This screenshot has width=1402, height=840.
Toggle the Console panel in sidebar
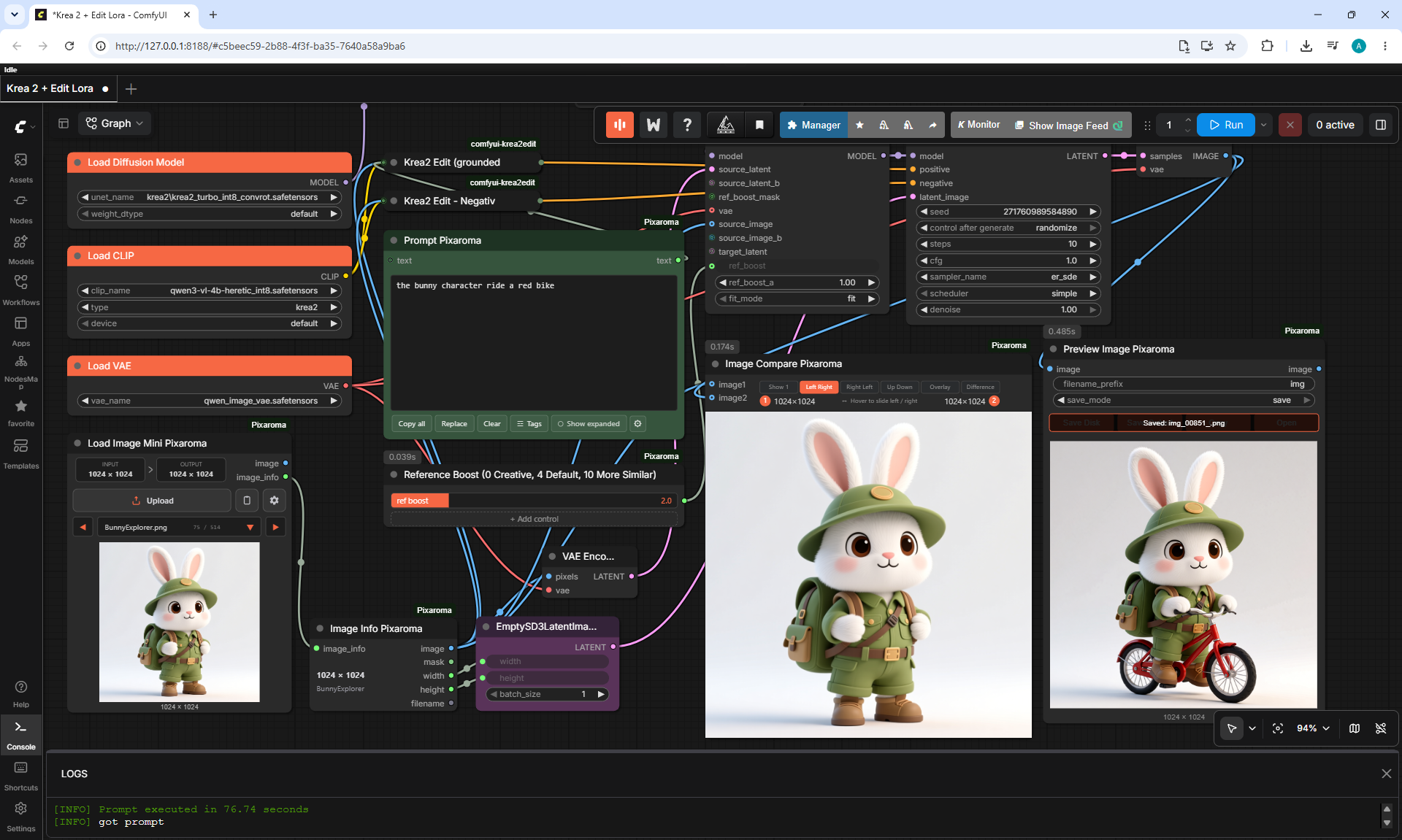pos(20,734)
